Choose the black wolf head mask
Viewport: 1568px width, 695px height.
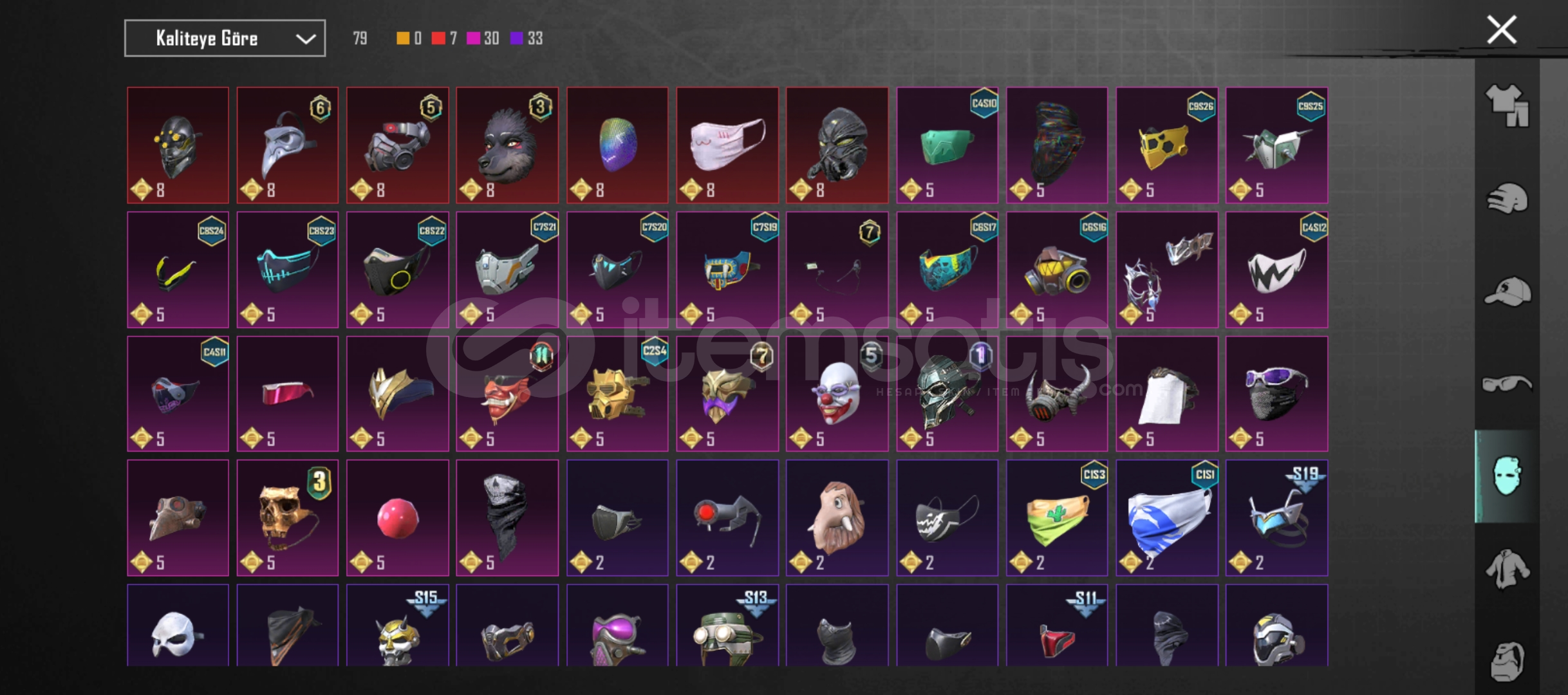(x=507, y=145)
